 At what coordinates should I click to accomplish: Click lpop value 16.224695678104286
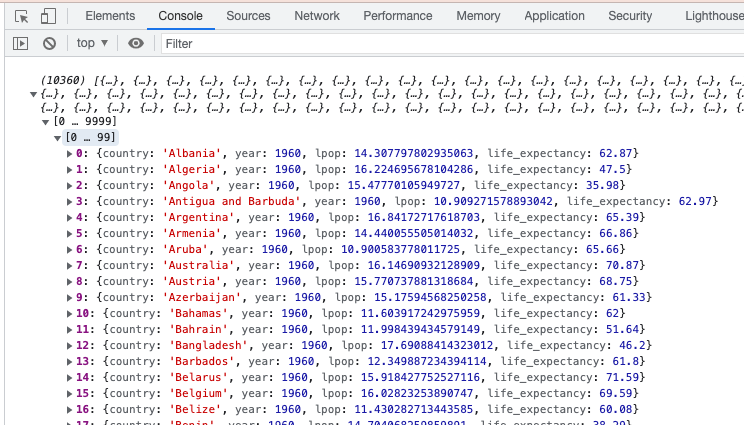(x=413, y=169)
